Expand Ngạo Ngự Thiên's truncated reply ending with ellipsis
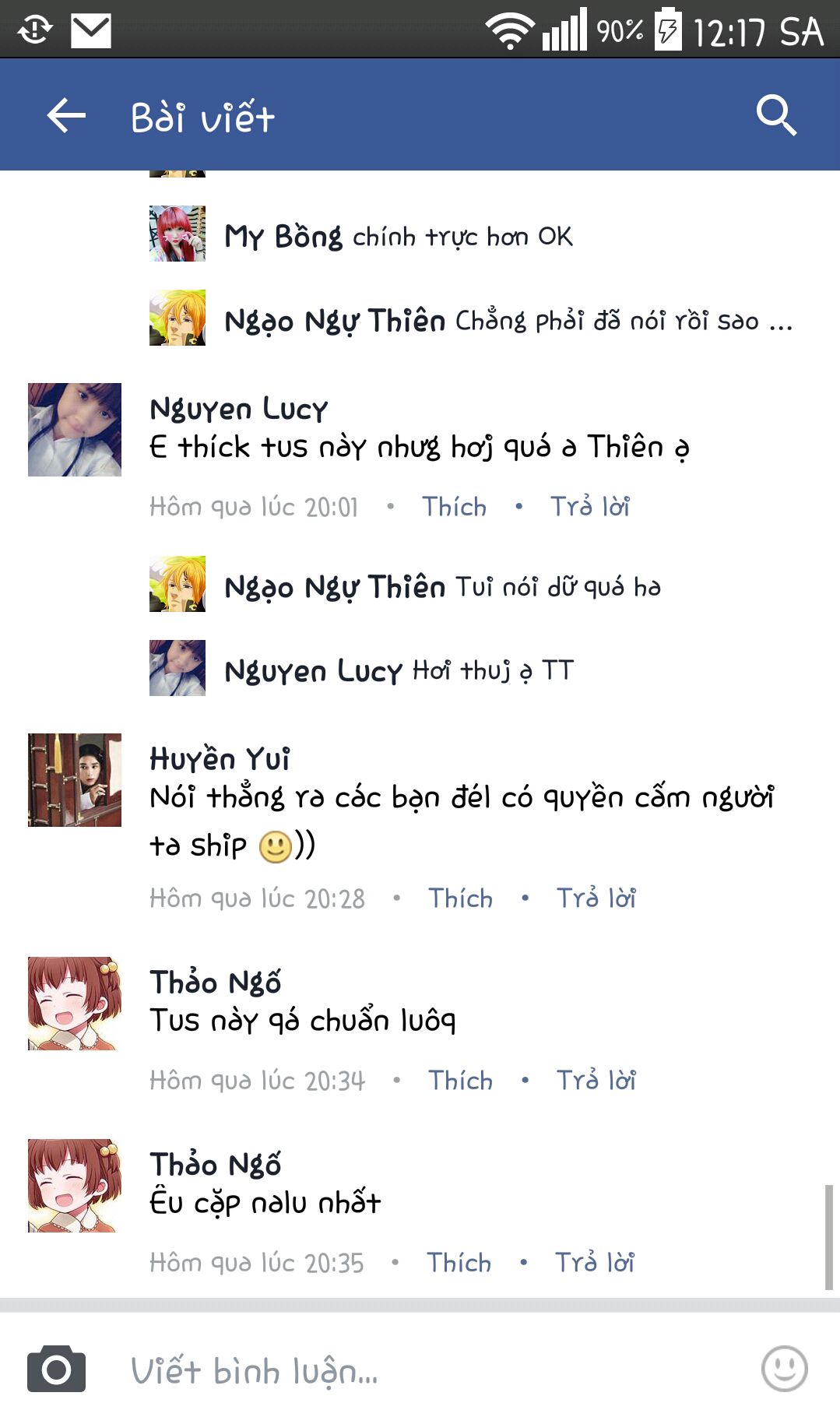Screen dimensions: 840x1424 pyautogui.click(x=508, y=320)
